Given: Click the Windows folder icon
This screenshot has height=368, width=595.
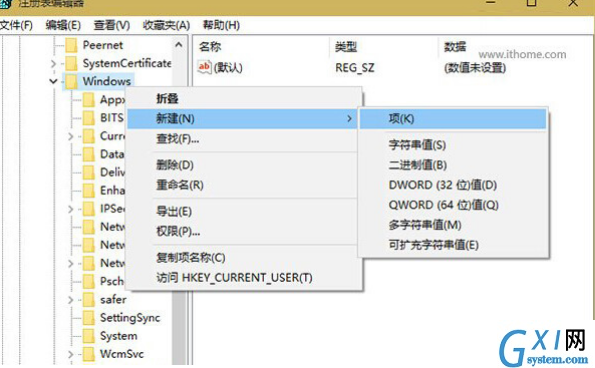Looking at the screenshot, I should 71,82.
